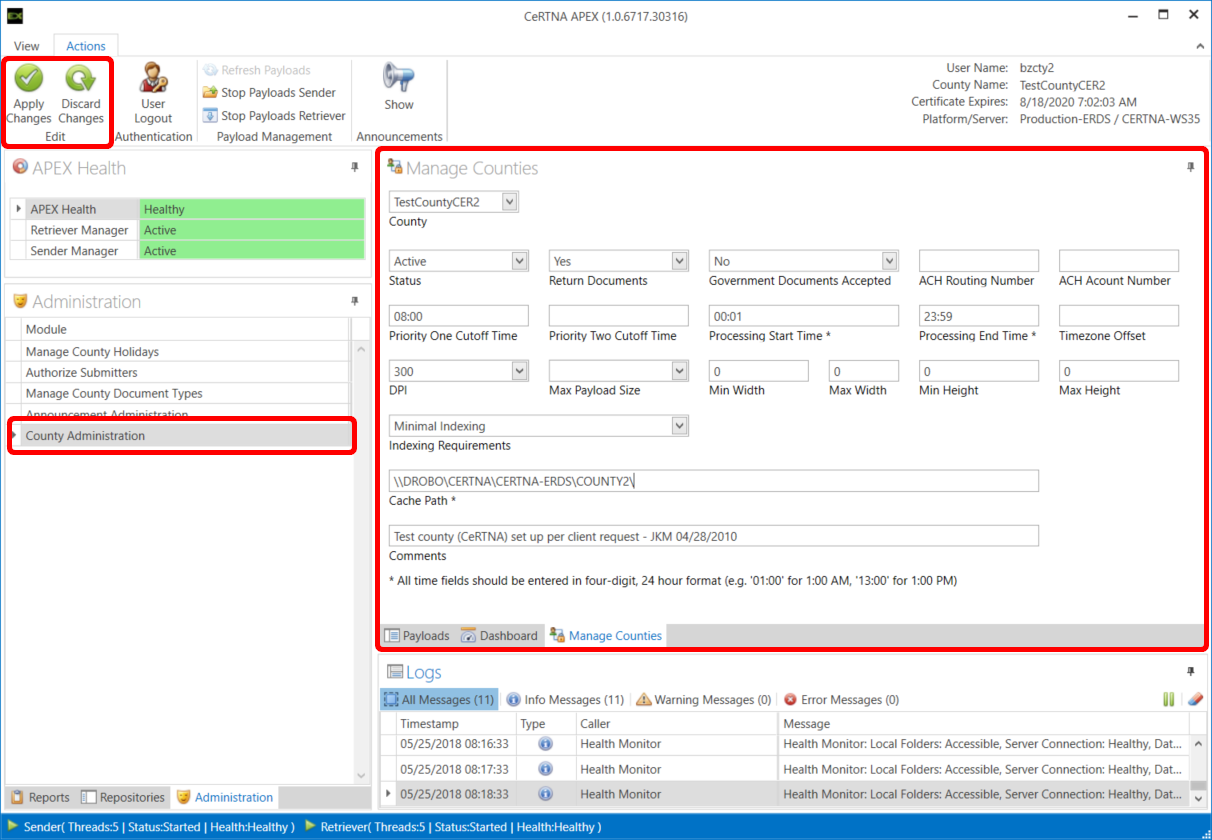Click Stop Payloads Retriever button

point(274,116)
